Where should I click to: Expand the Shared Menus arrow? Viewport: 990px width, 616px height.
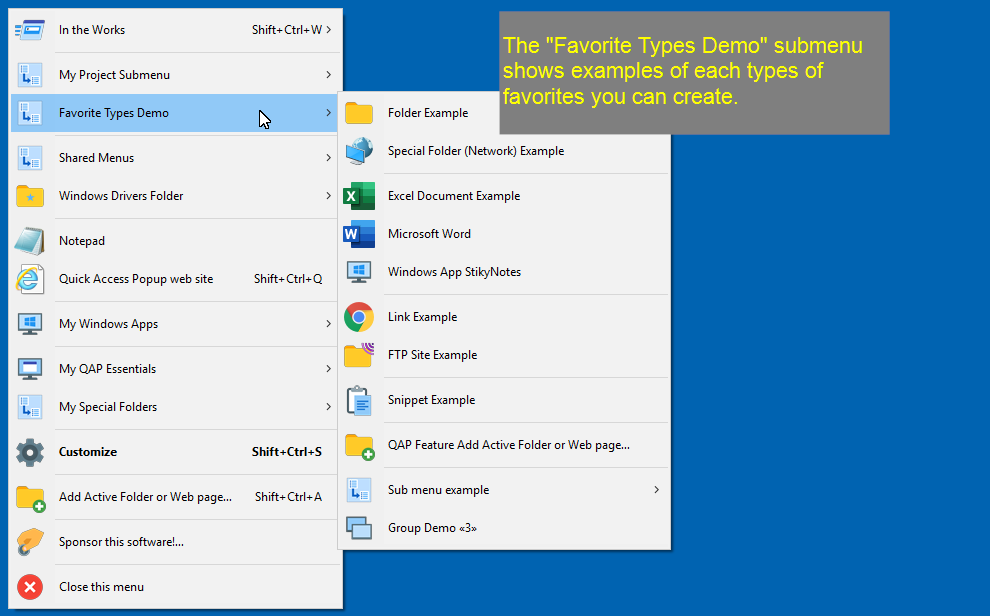(328, 158)
